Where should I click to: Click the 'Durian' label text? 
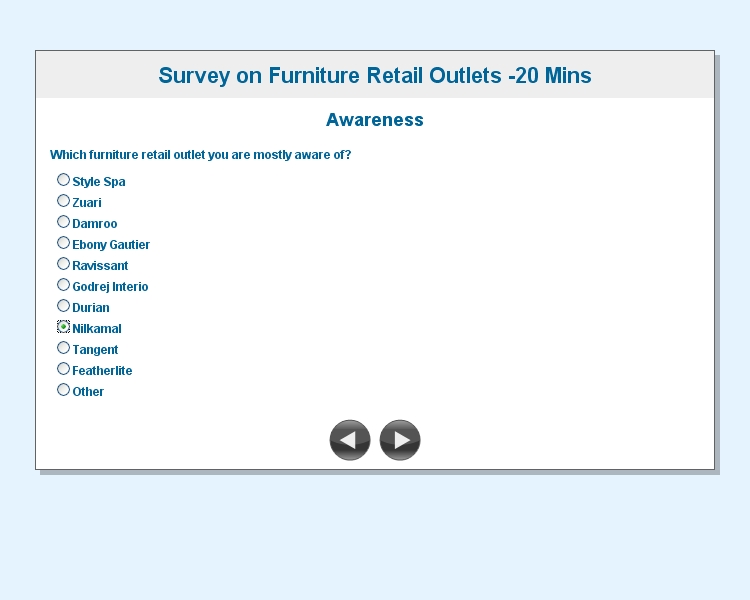coord(91,308)
